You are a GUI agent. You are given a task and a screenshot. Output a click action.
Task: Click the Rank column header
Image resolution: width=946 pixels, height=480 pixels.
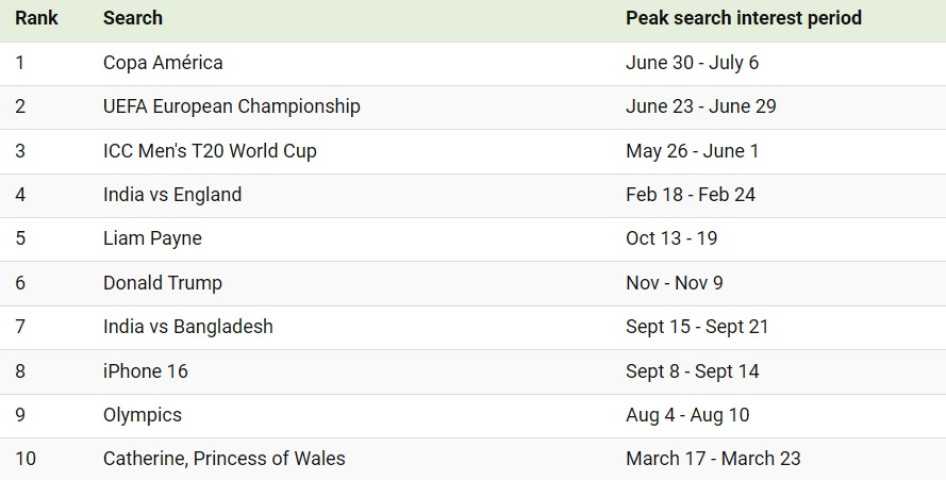[x=37, y=18]
